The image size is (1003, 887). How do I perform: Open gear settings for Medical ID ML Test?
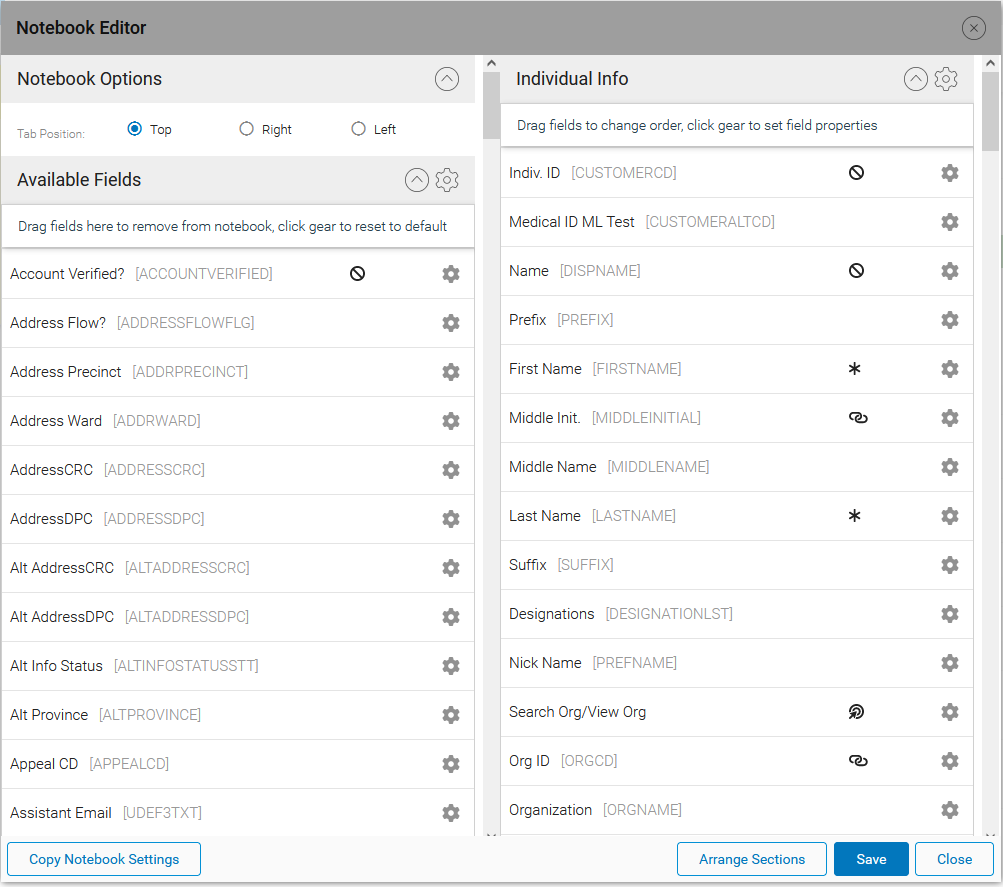[950, 222]
